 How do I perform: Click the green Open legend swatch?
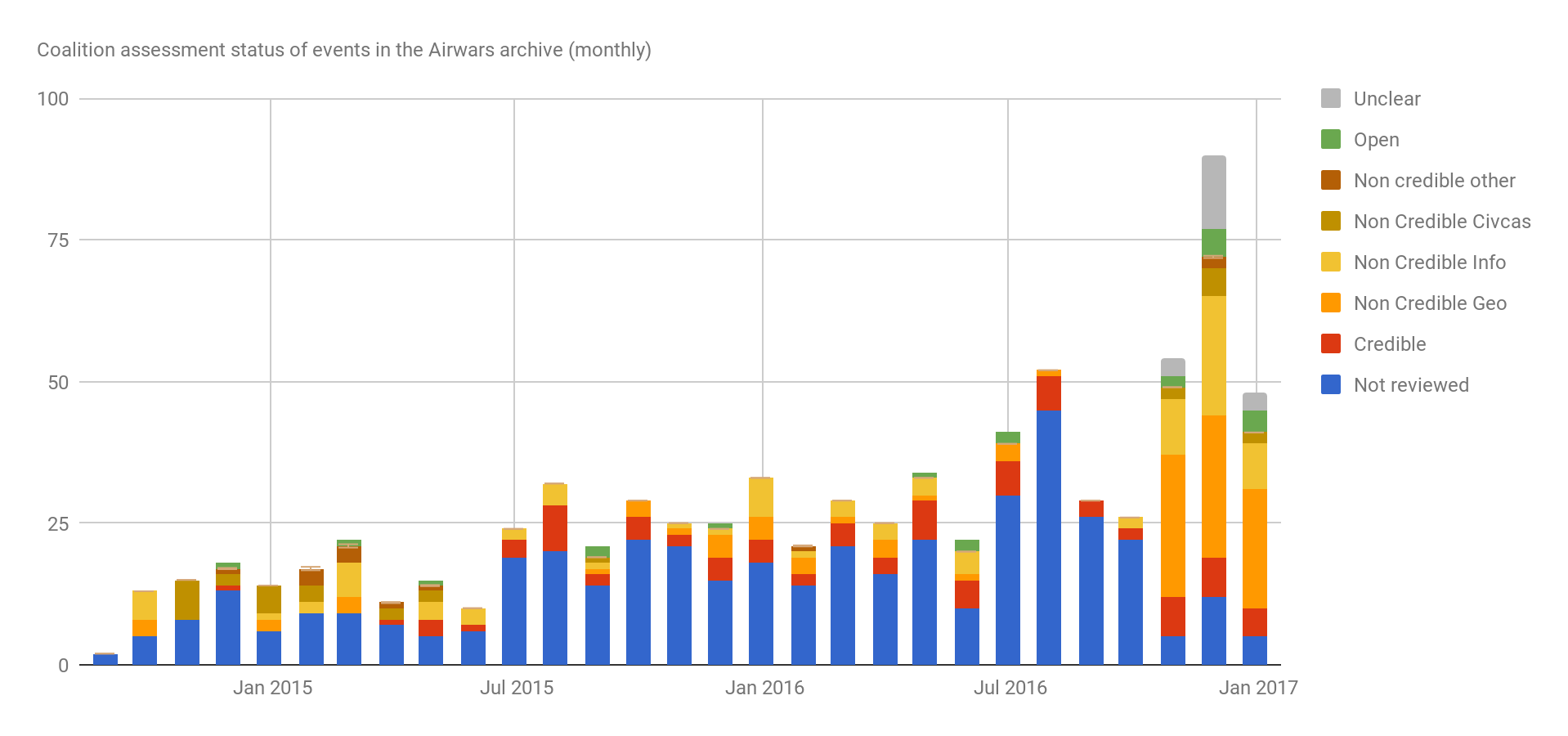[1330, 140]
